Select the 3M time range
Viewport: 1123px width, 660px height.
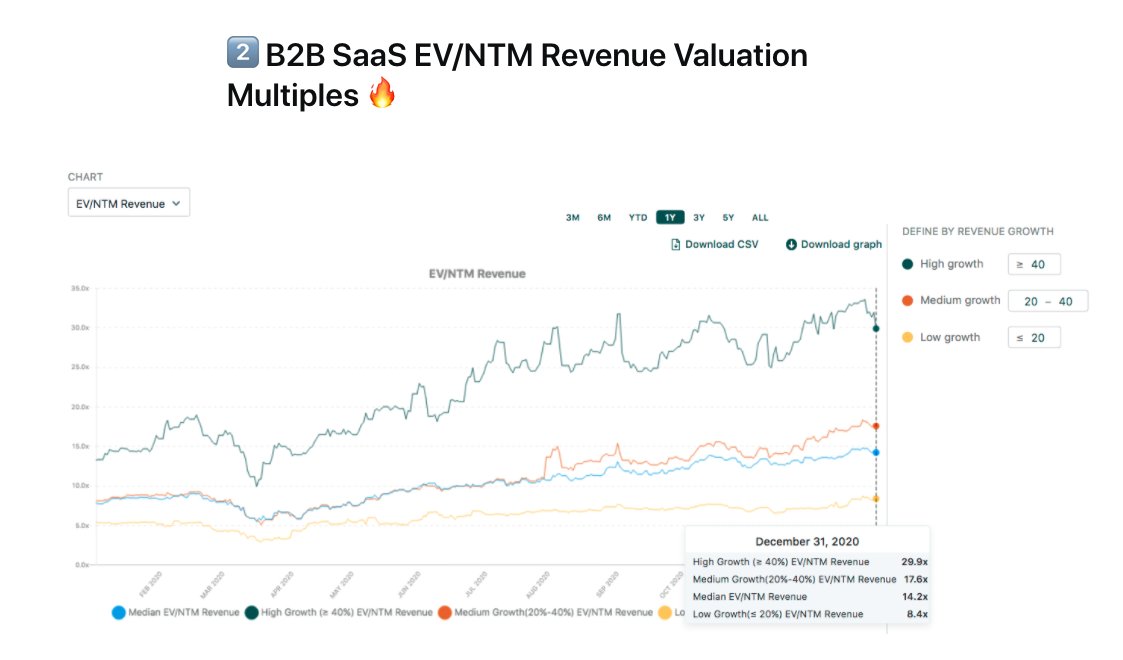pos(572,218)
